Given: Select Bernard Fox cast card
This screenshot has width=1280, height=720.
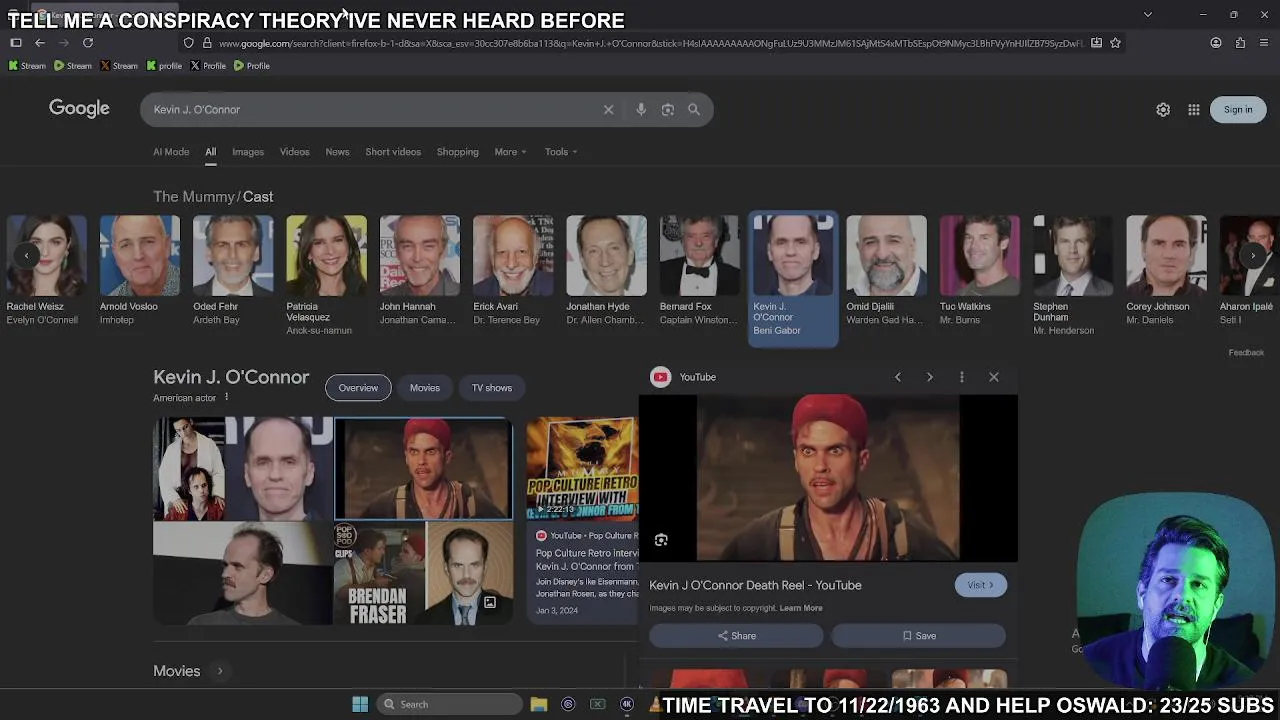Looking at the screenshot, I should [x=699, y=270].
